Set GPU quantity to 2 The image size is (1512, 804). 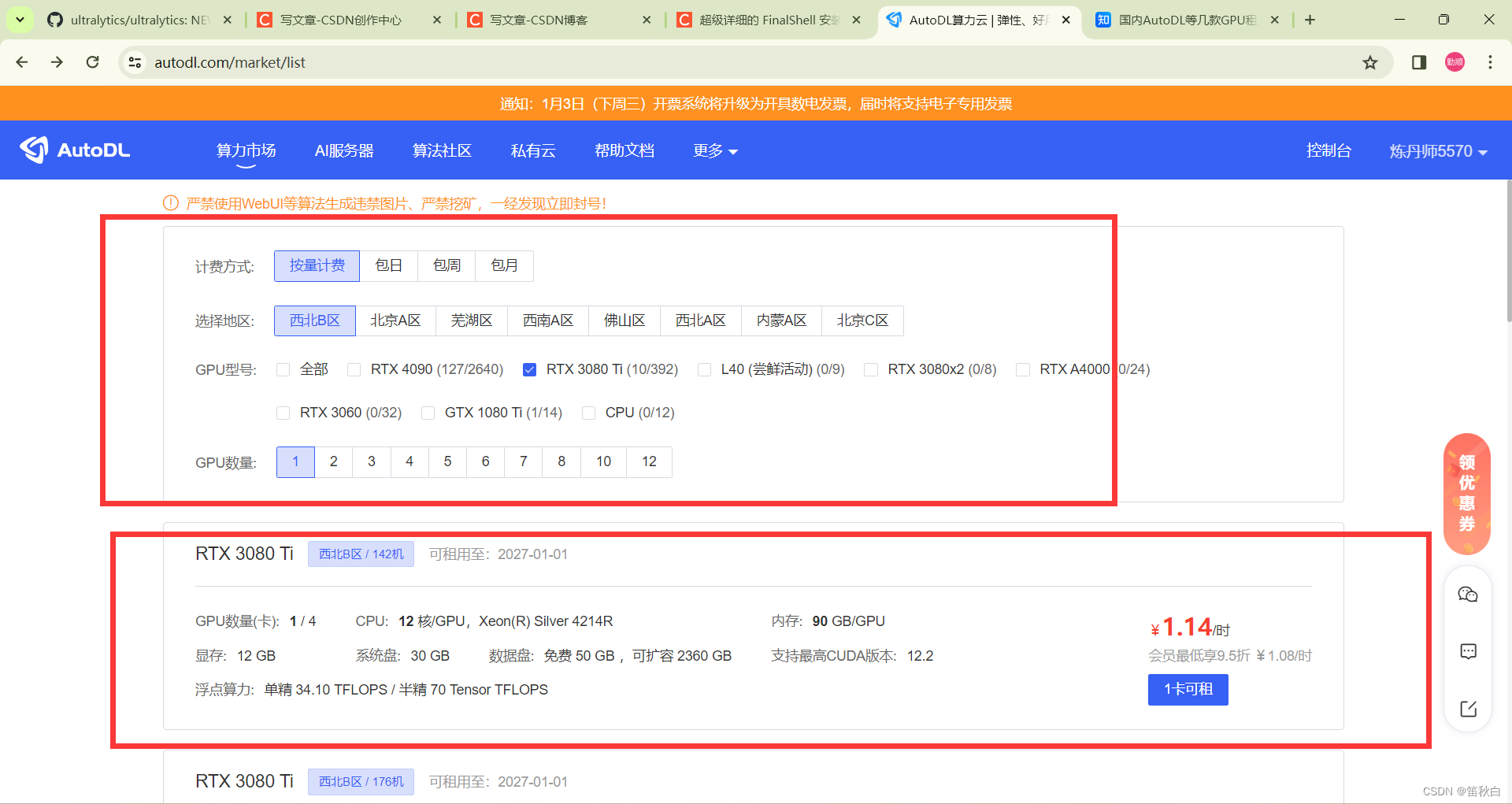coord(334,461)
